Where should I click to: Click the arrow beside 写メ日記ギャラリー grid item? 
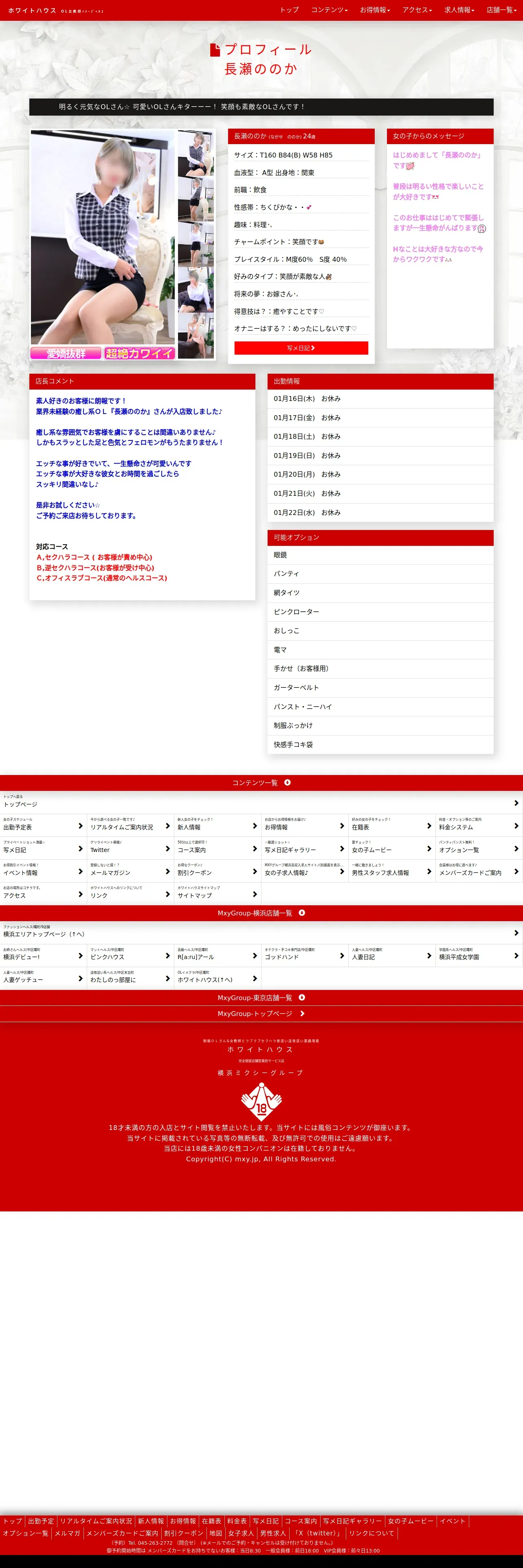(x=342, y=849)
